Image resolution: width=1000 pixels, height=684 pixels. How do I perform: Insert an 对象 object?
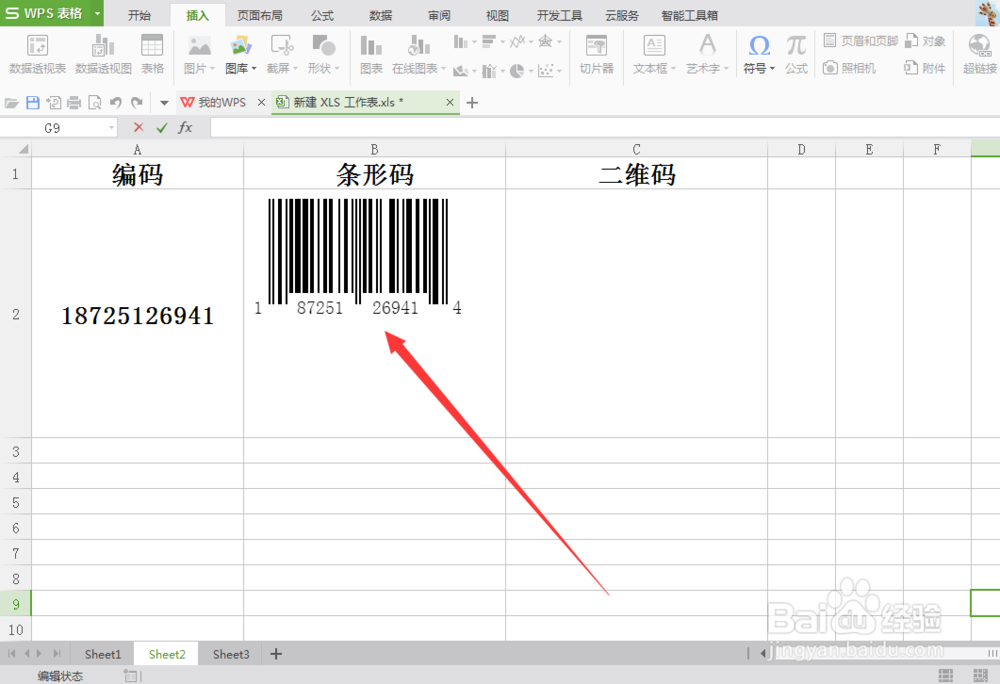coord(925,41)
